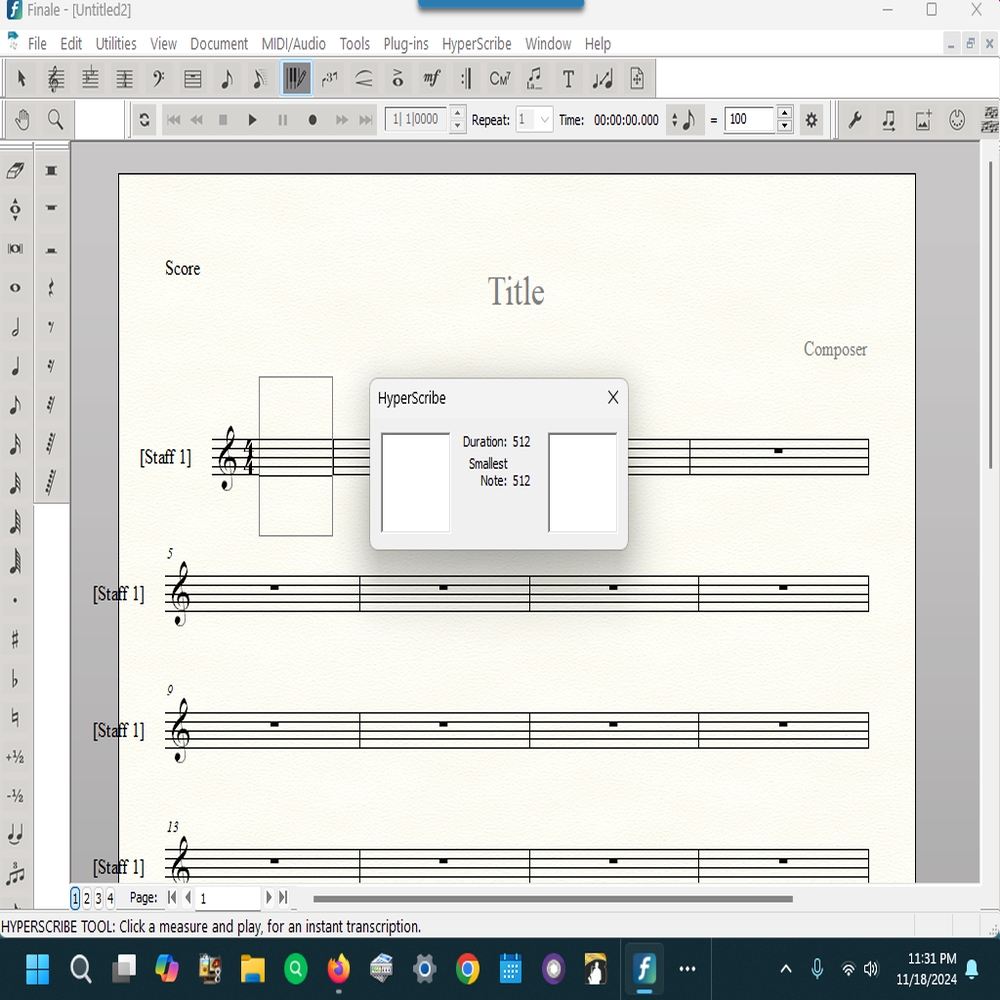Select the Selection arrow tool

22,79
